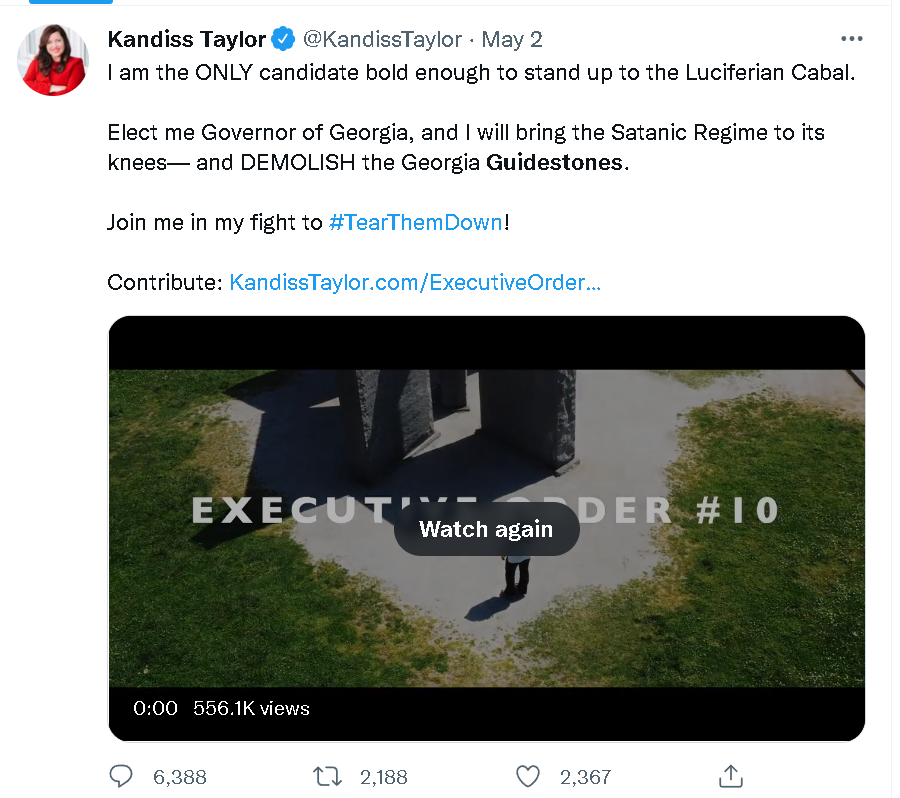The image size is (900, 798).
Task: Open Kandiss Taylor's profile picture
Action: click(x=54, y=58)
